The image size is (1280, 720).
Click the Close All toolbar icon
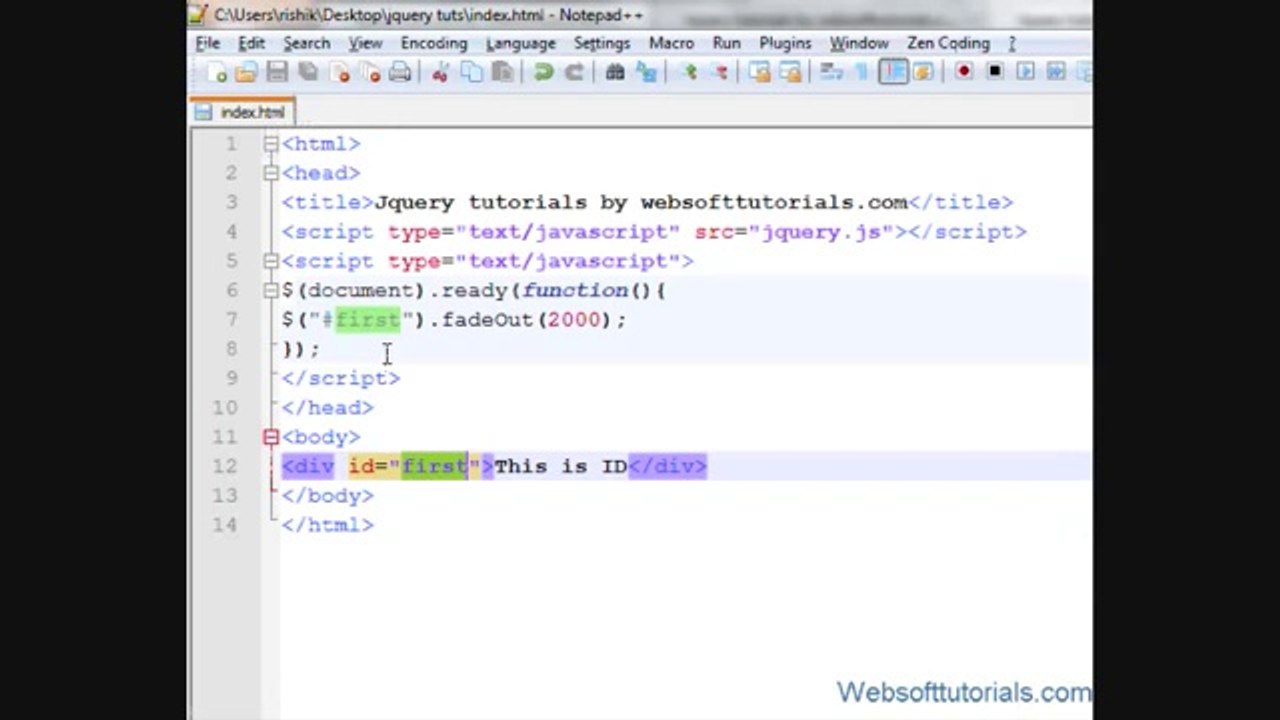(370, 72)
